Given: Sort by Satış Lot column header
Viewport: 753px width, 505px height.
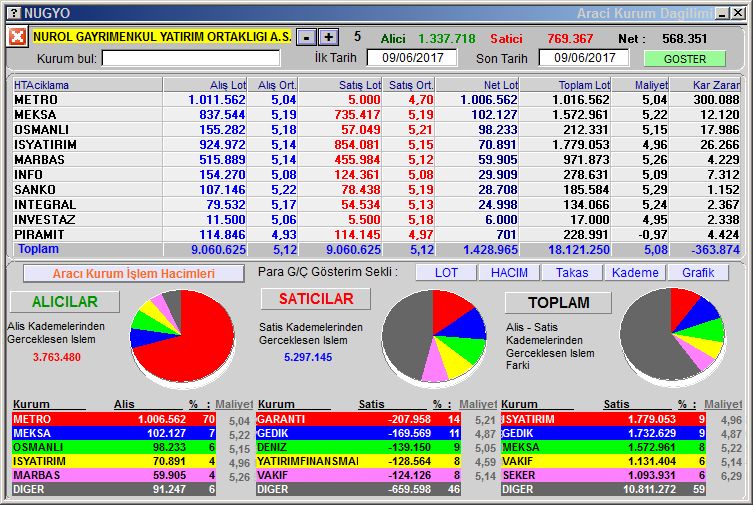Looking at the screenshot, I should click(340, 85).
